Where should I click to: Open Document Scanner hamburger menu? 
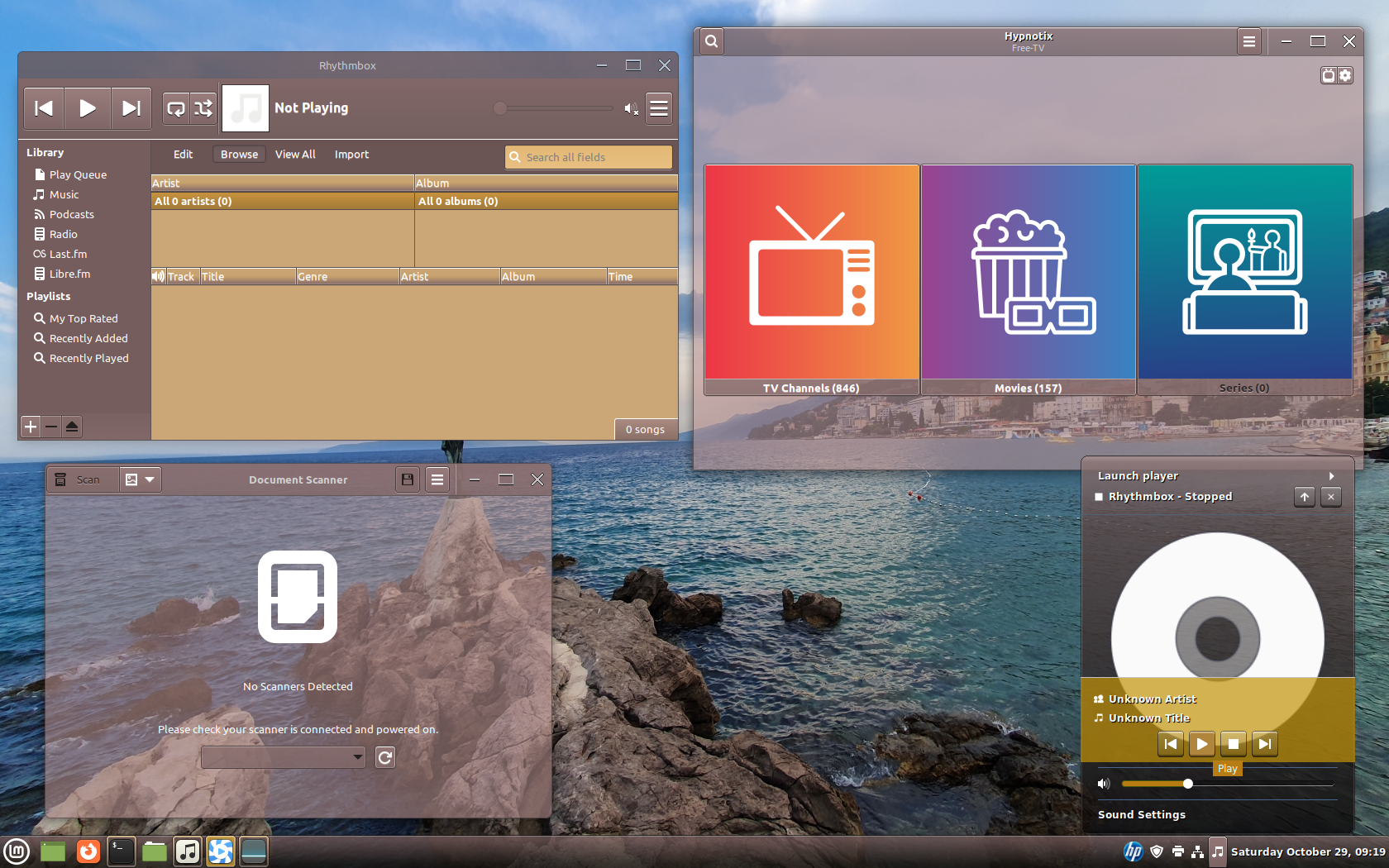pyautogui.click(x=437, y=479)
